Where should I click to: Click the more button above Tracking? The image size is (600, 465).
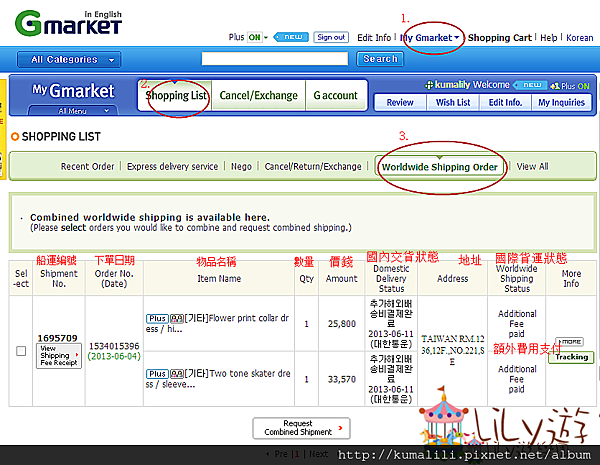click(x=569, y=341)
